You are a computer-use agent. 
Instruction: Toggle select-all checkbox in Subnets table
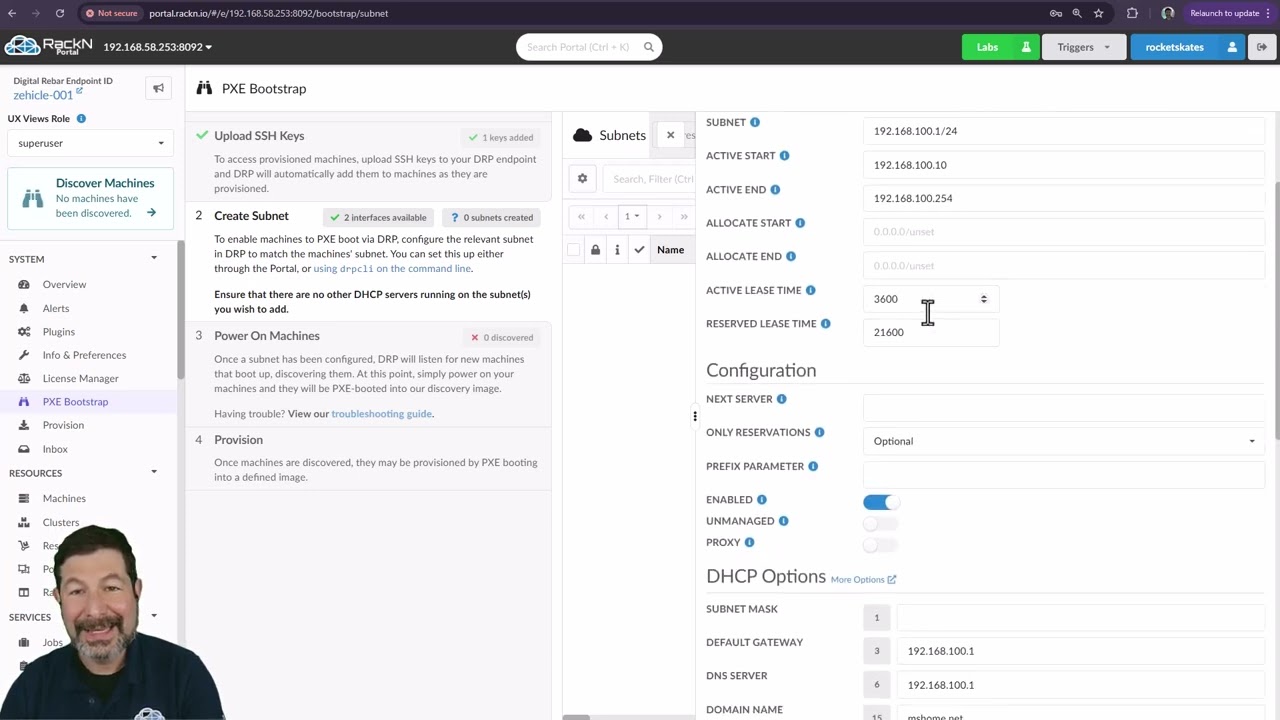coord(573,250)
